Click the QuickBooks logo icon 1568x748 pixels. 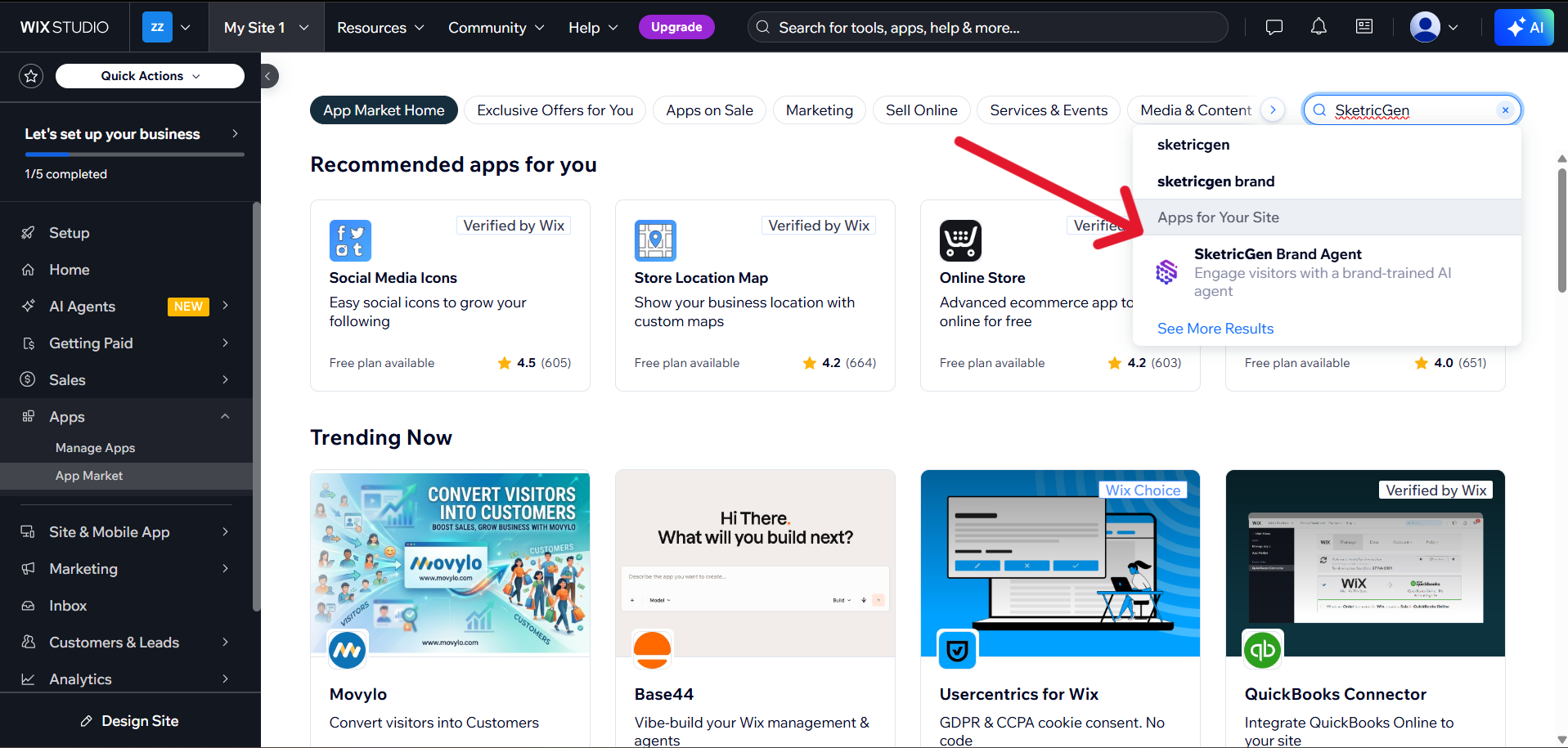point(1262,650)
